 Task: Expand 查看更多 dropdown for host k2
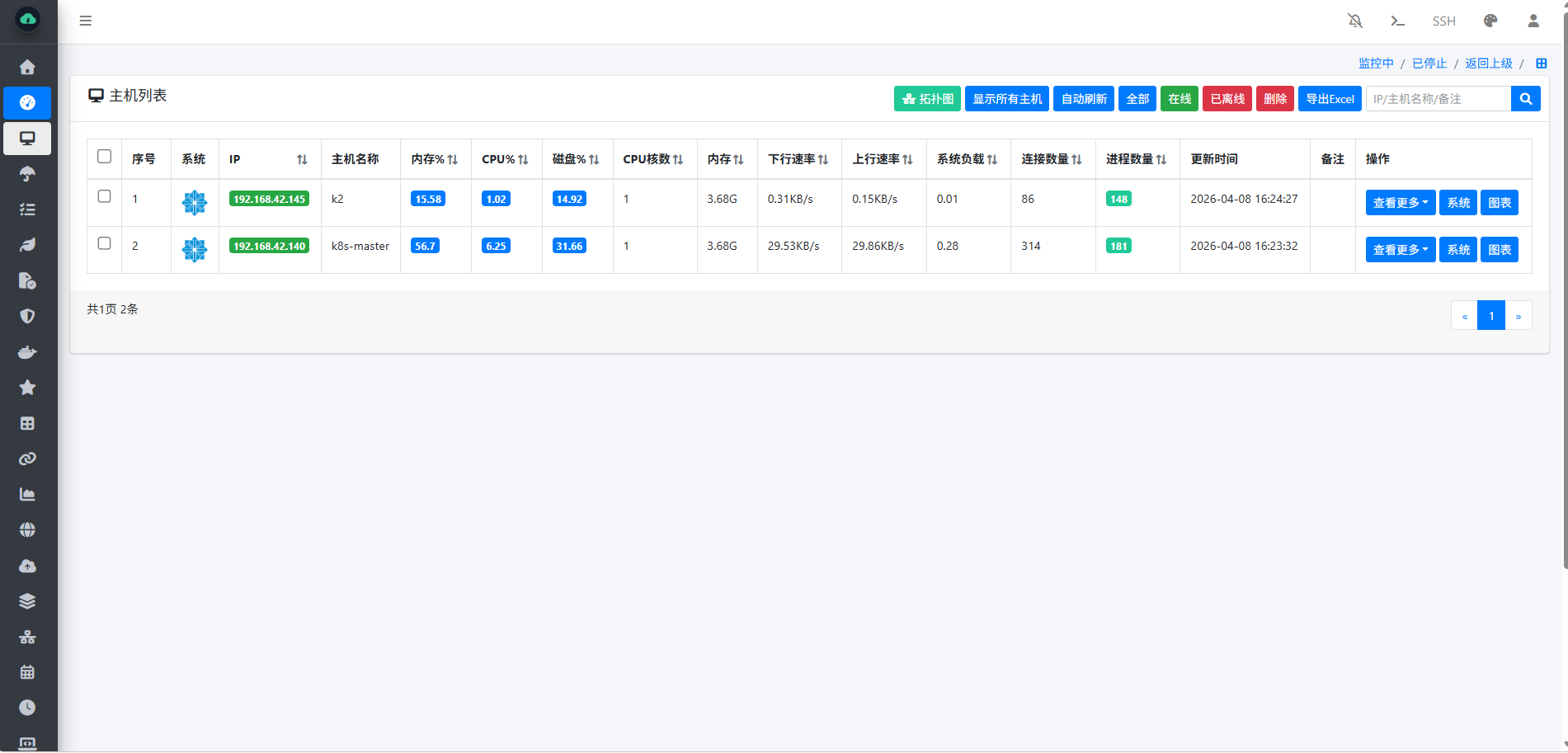click(x=1400, y=203)
